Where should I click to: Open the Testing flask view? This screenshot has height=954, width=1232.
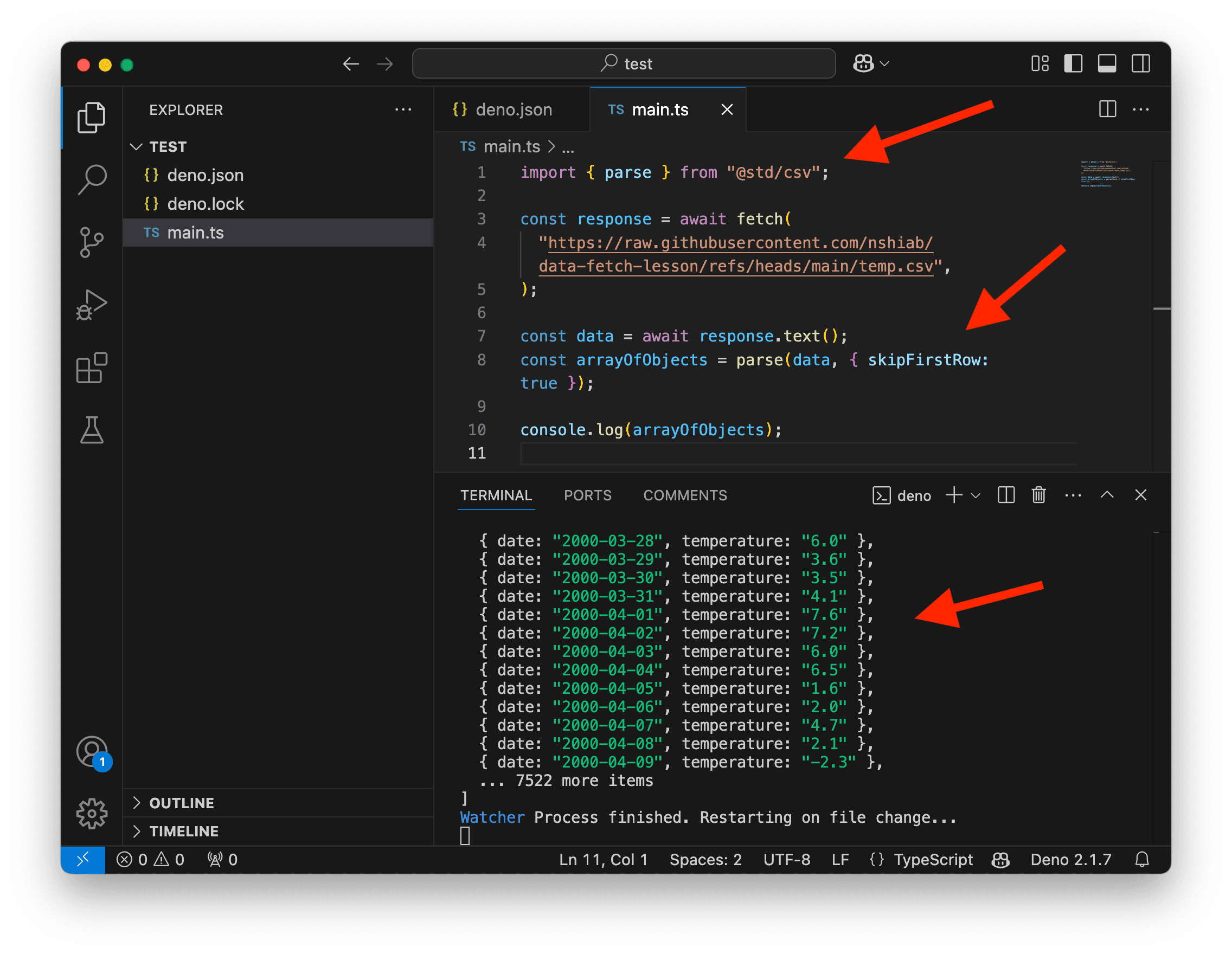pyautogui.click(x=92, y=430)
